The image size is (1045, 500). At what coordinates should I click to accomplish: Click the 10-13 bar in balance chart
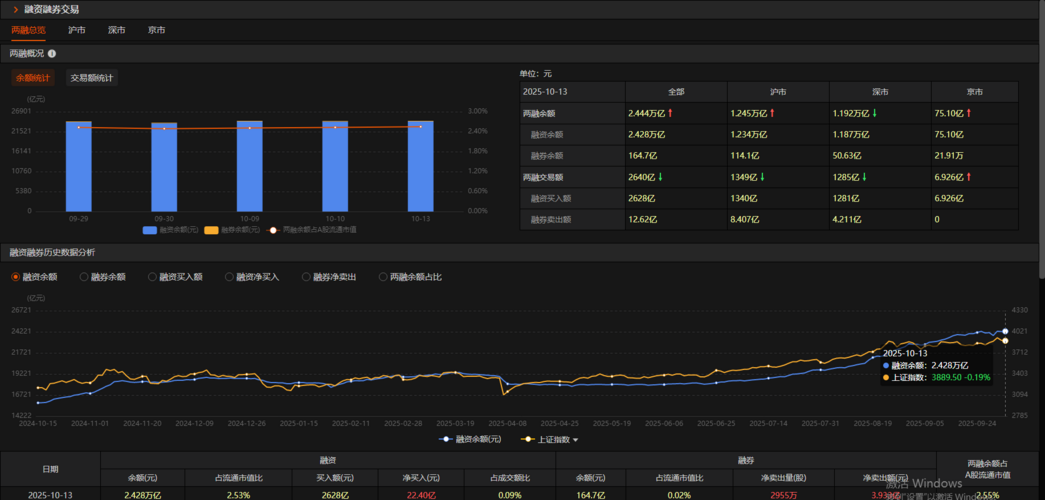[x=420, y=165]
